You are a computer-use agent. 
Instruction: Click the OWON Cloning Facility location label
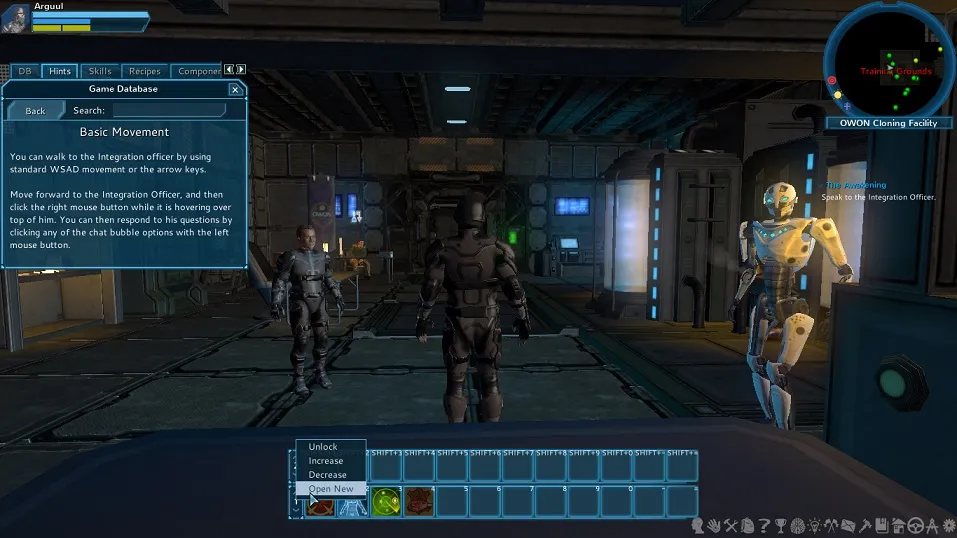point(888,123)
